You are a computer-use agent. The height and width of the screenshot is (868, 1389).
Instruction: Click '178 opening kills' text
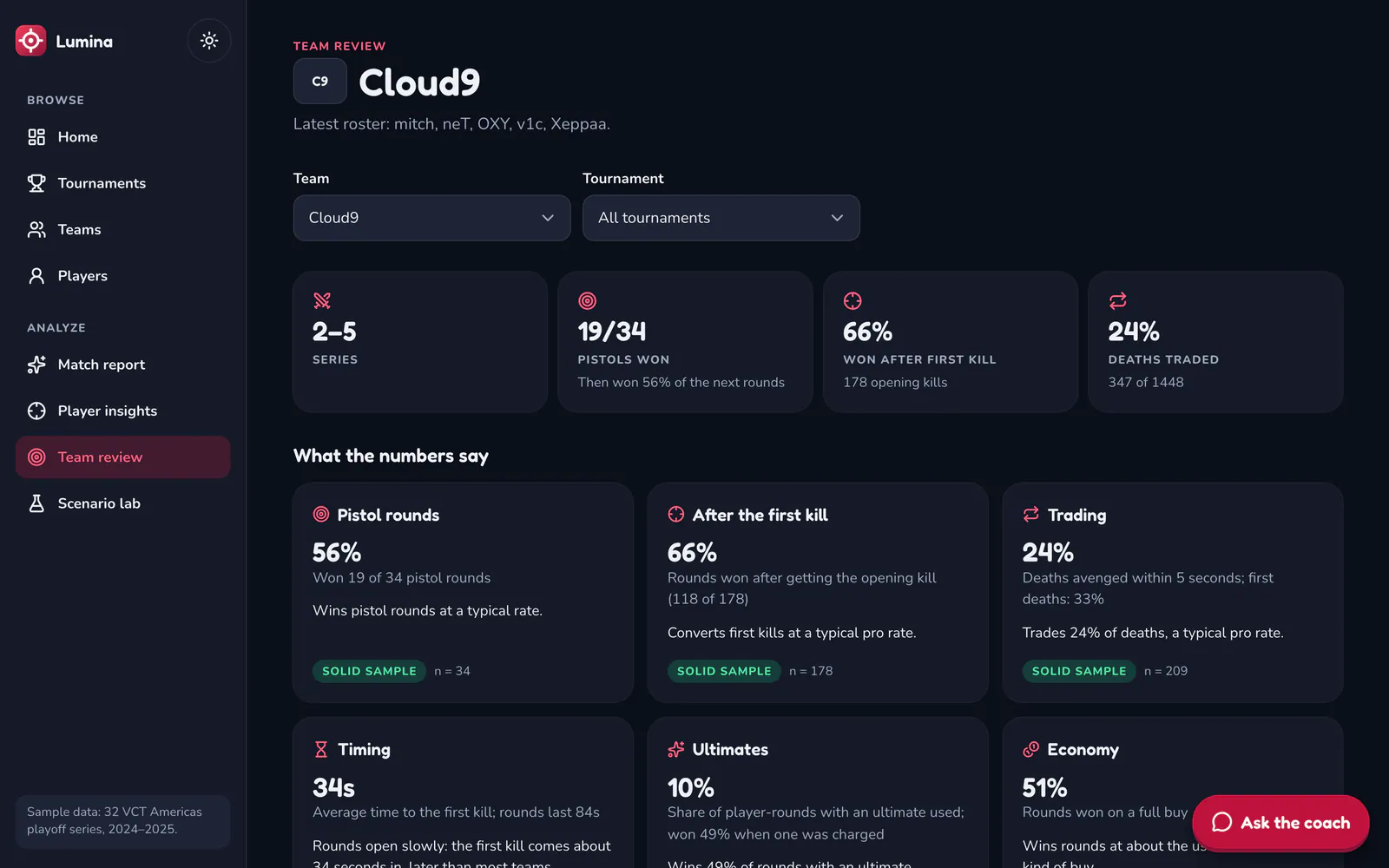pyautogui.click(x=895, y=382)
